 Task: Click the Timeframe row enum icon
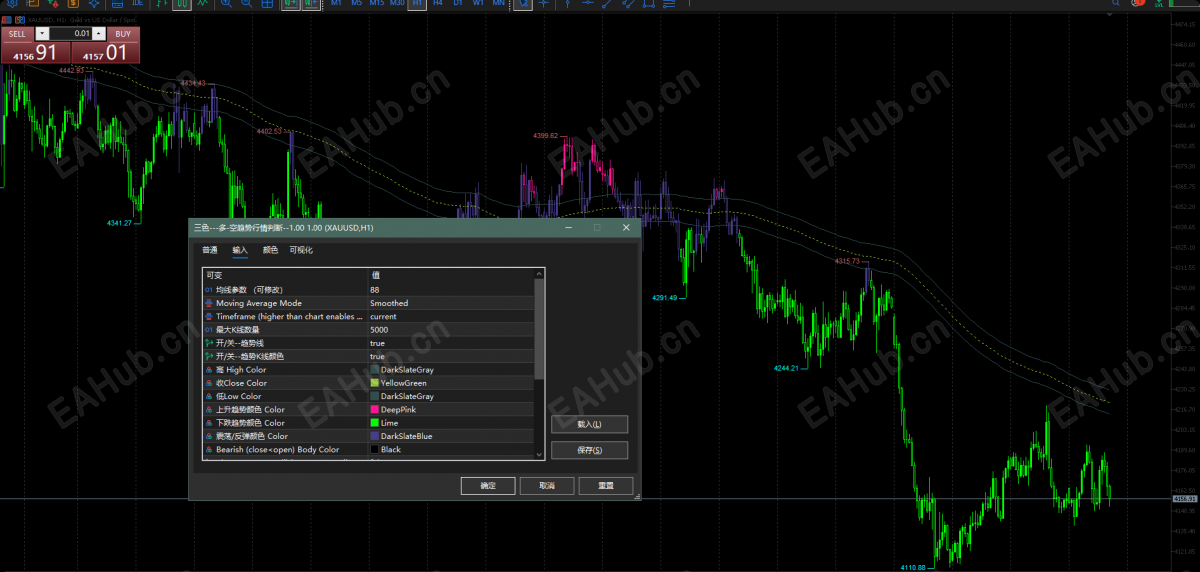pos(209,316)
